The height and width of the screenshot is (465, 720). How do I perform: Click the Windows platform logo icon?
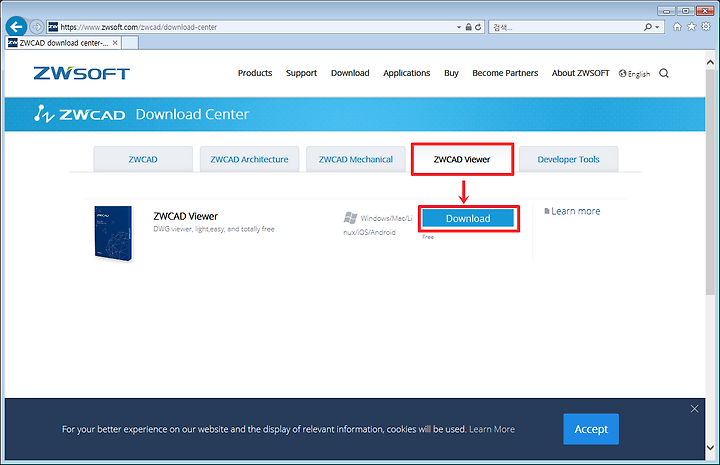(x=350, y=218)
